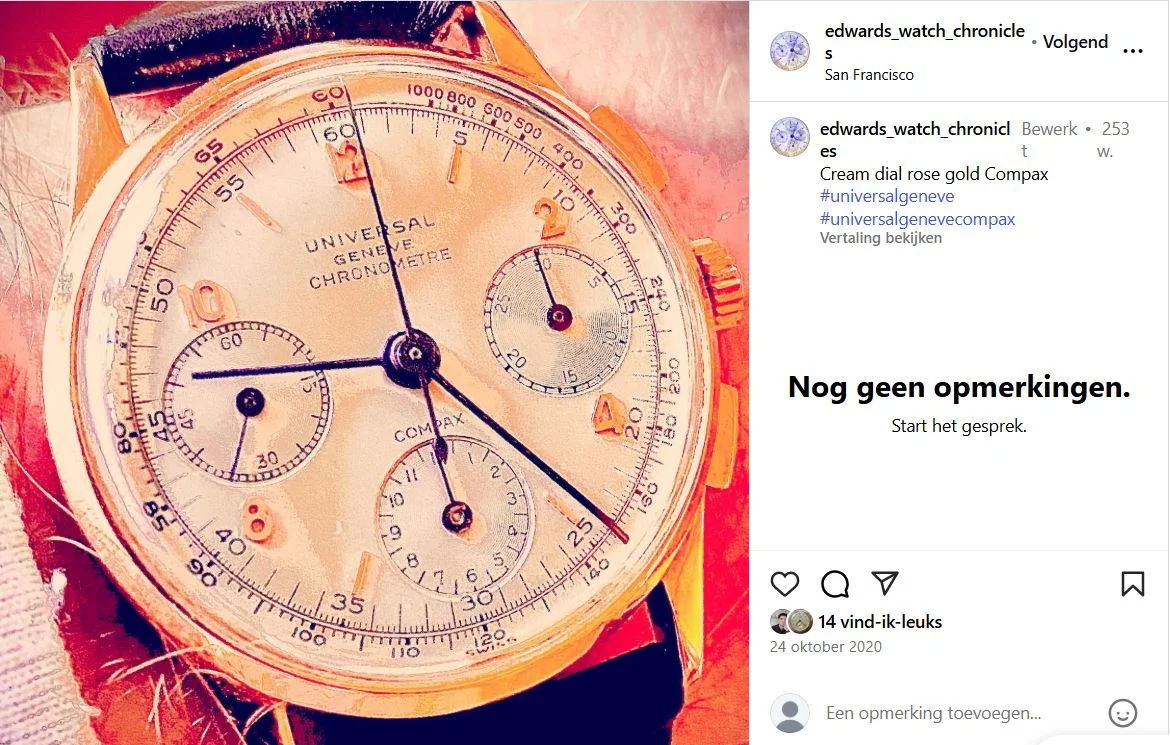1170x745 pixels.
Task: Open the San Francisco location link
Action: pyautogui.click(x=869, y=75)
